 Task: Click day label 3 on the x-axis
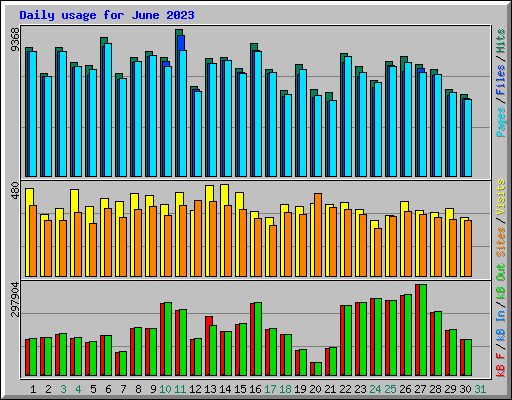(63, 389)
